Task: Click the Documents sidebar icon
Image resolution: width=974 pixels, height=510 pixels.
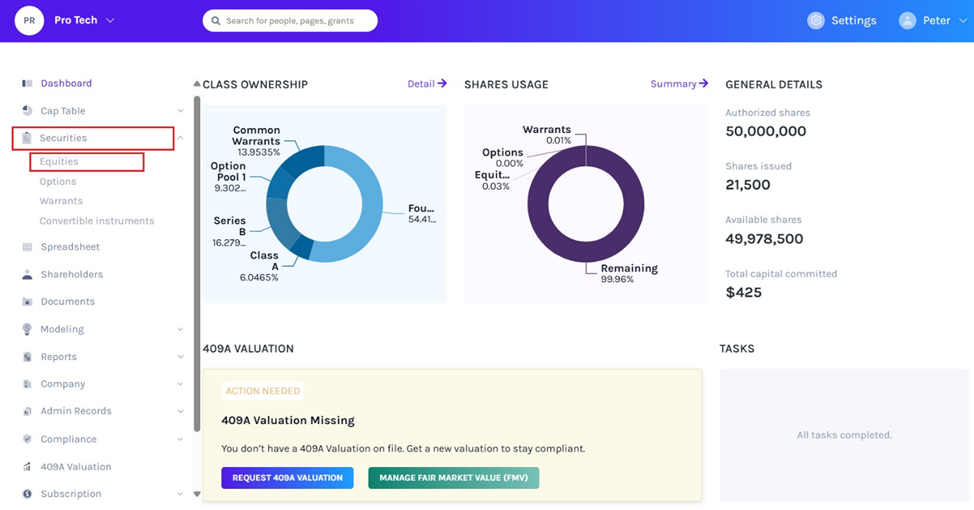Action: point(27,301)
